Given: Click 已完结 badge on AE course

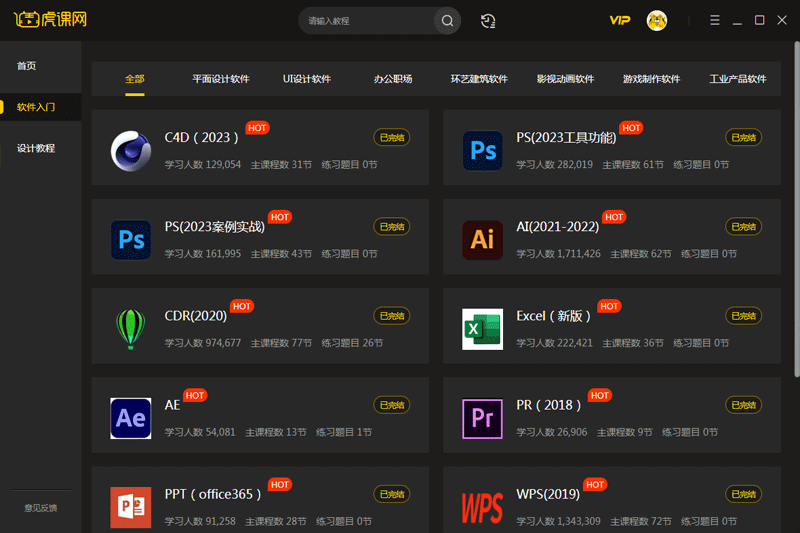Looking at the screenshot, I should [x=392, y=405].
